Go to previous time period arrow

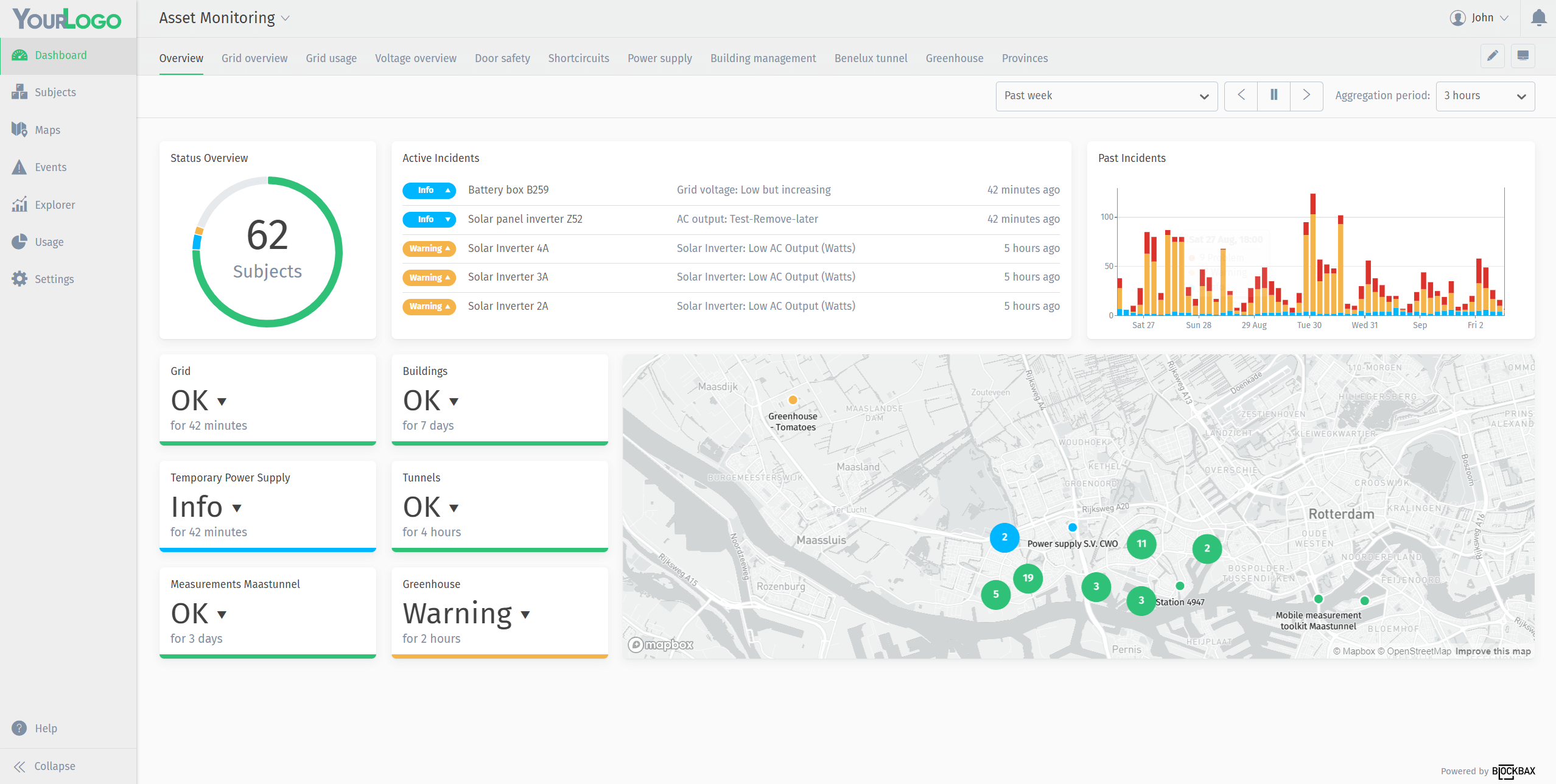pyautogui.click(x=1241, y=96)
